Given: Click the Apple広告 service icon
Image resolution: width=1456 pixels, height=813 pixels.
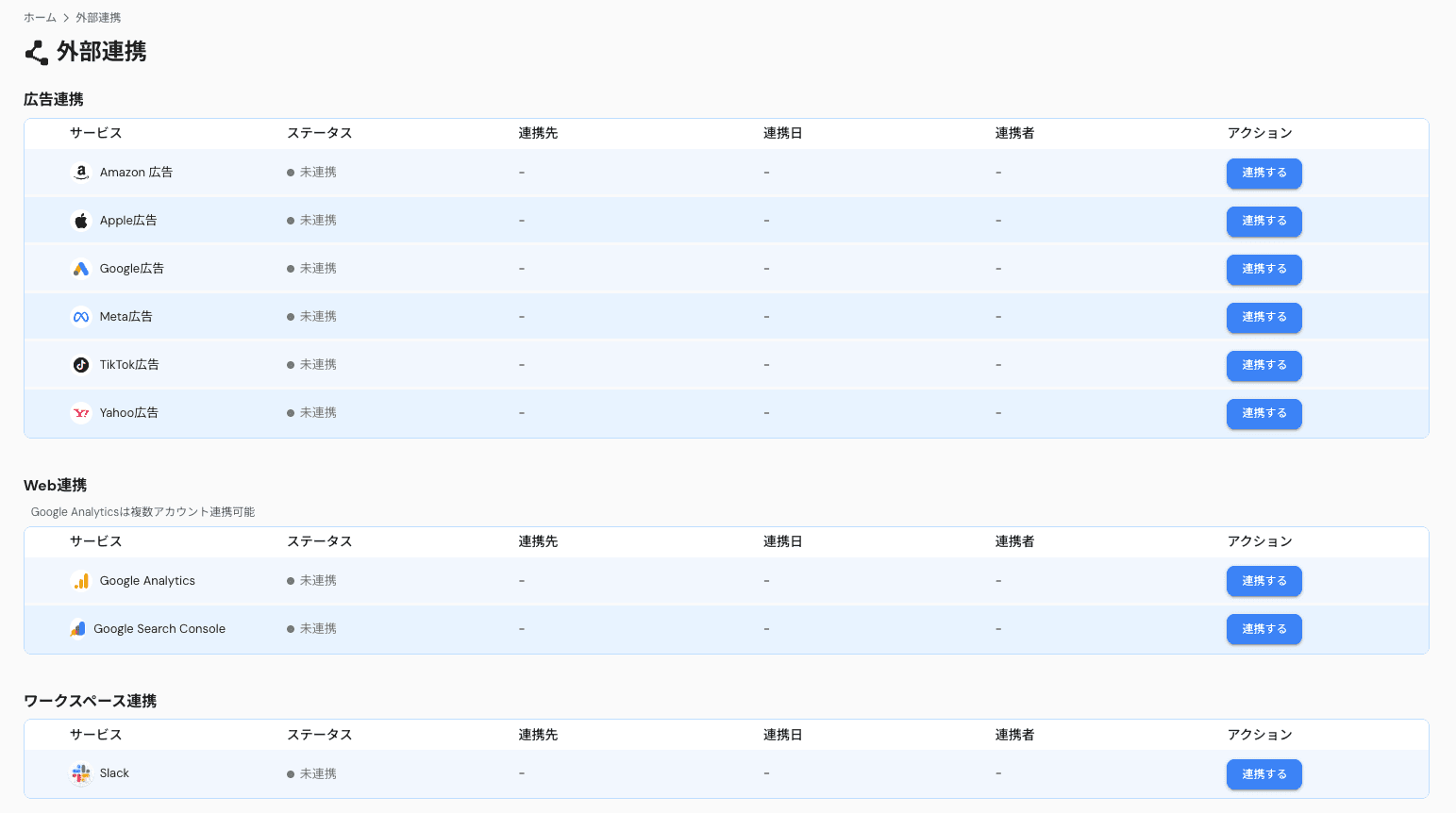Looking at the screenshot, I should pyautogui.click(x=80, y=220).
